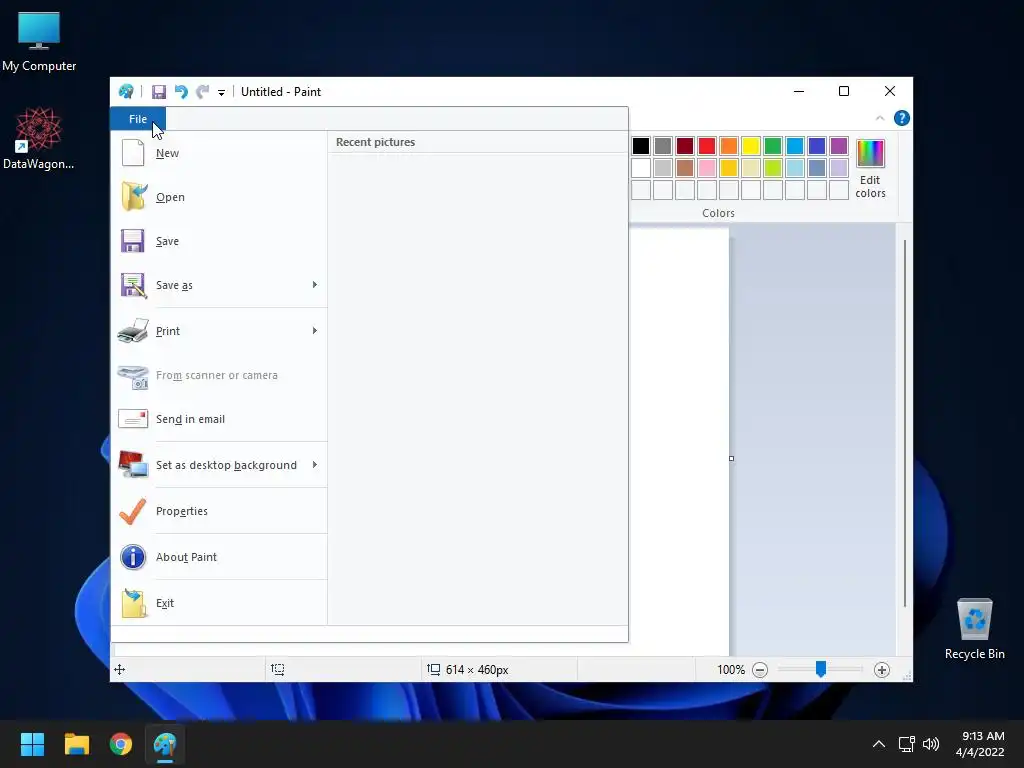Screen dimensions: 1024x768
Task: Select the Recycle Bin desktop icon
Action: pos(974,629)
